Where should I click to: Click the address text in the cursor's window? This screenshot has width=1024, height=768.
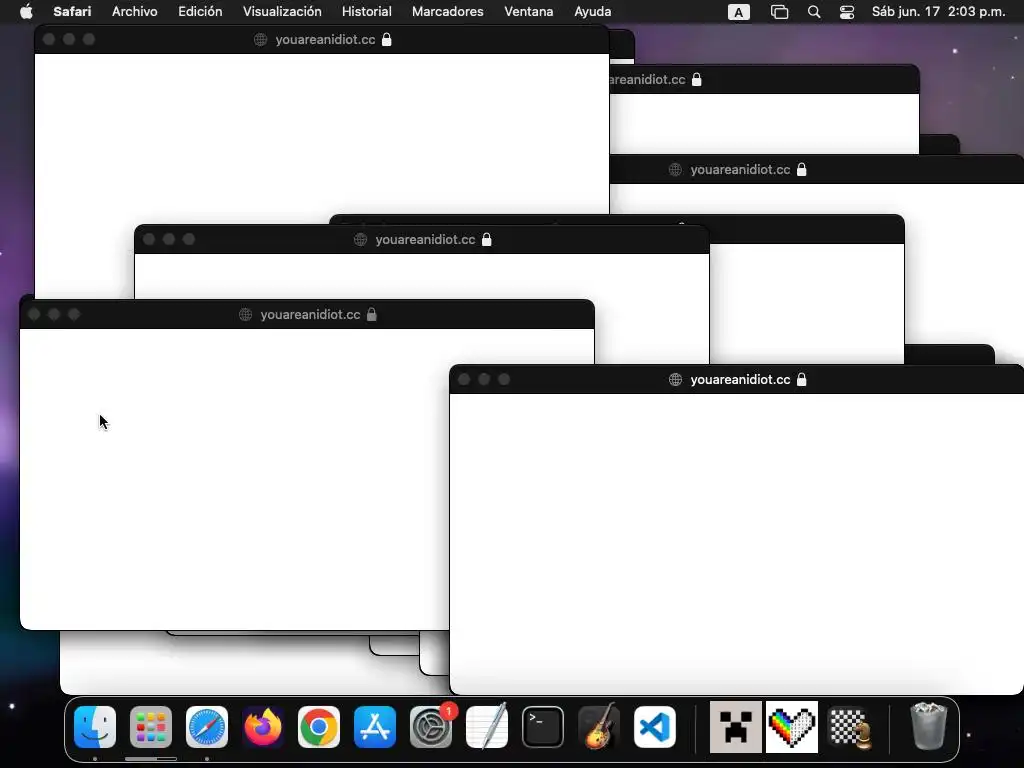(x=310, y=315)
